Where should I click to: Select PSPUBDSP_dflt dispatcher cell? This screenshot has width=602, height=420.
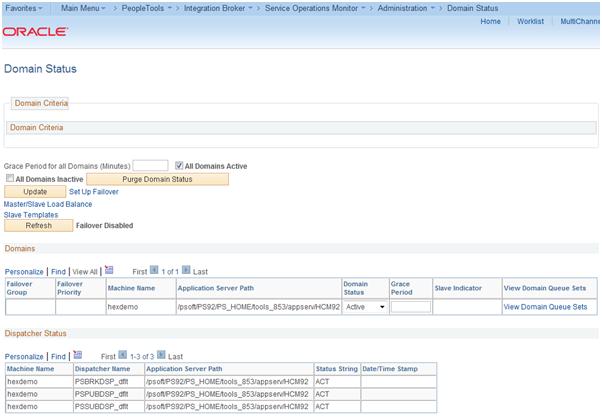pos(102,394)
